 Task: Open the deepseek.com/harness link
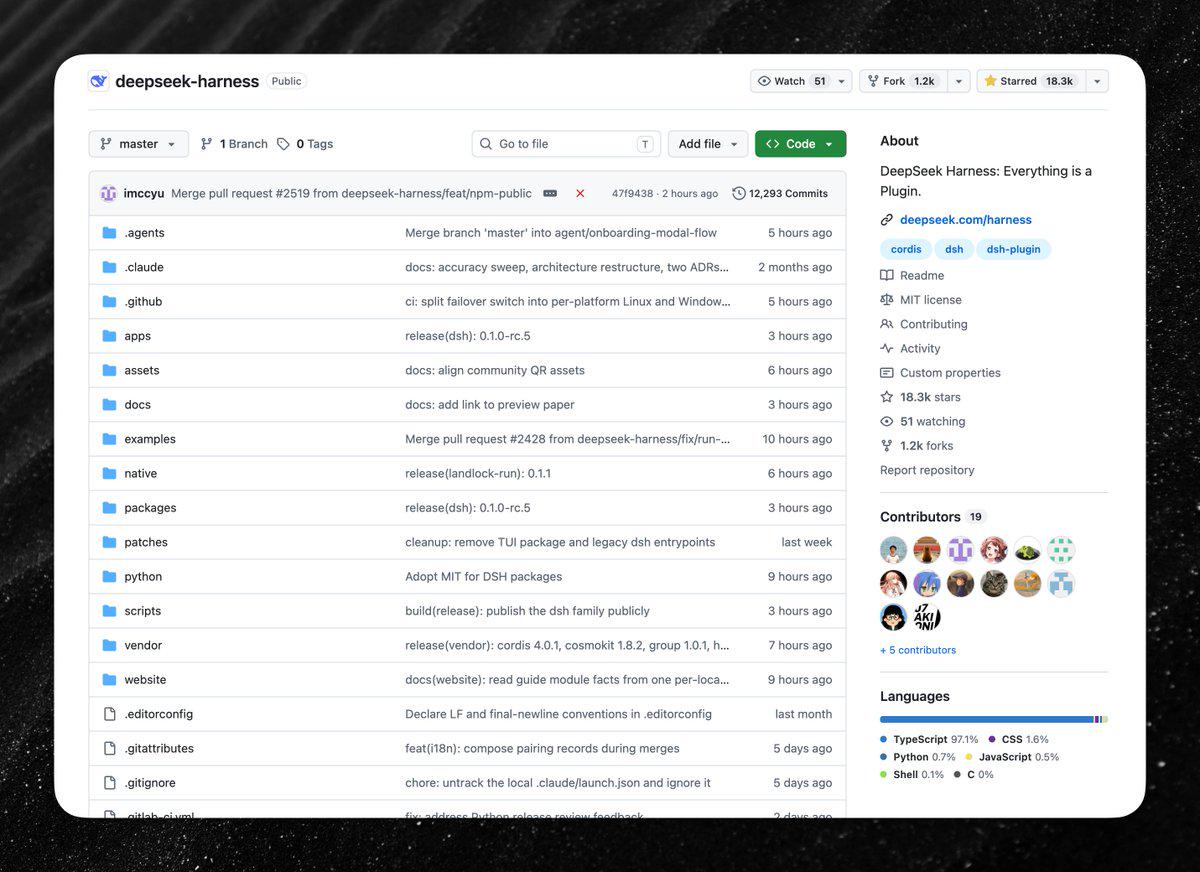point(966,220)
